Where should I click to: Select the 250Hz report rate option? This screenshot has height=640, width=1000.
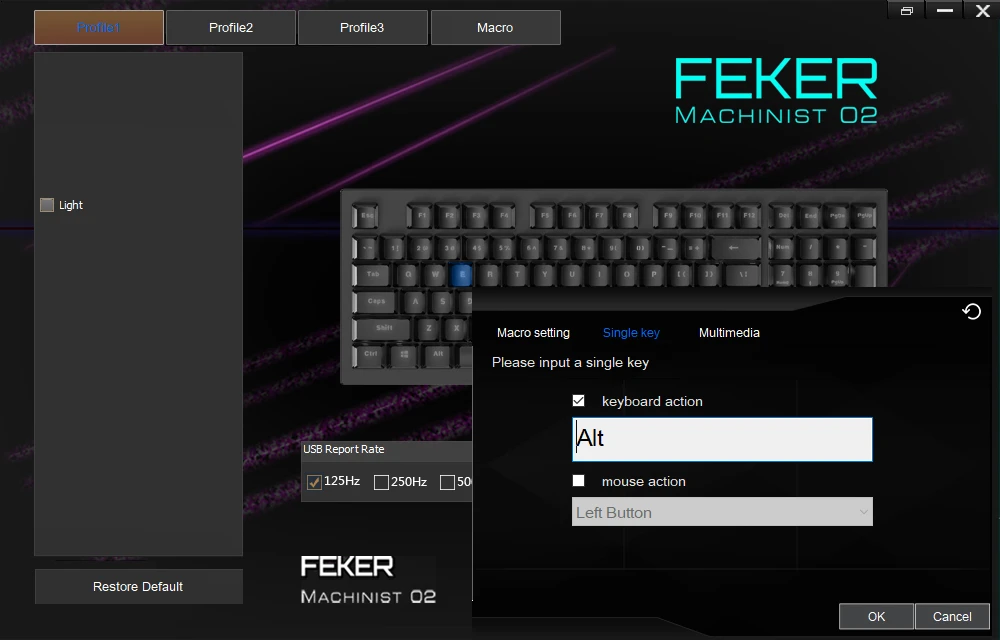(381, 482)
